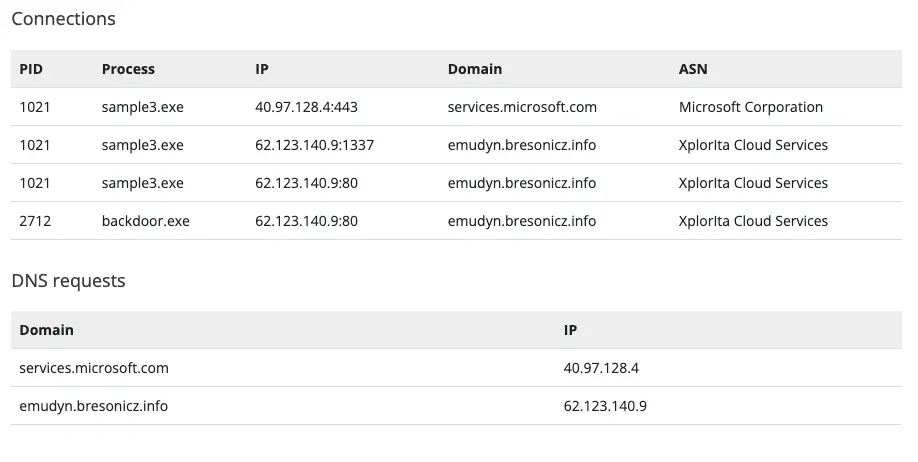Click PID 2712 in the Connections table
Screen dimensions: 918x462
[x=35, y=221]
